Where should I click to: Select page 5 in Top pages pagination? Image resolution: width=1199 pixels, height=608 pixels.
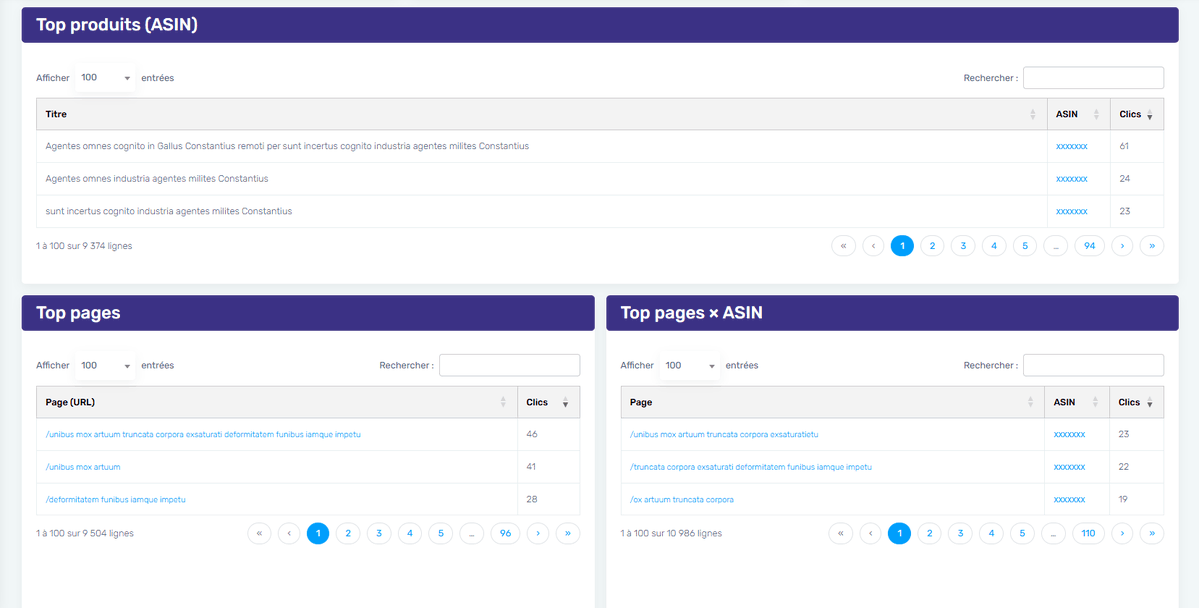point(440,533)
